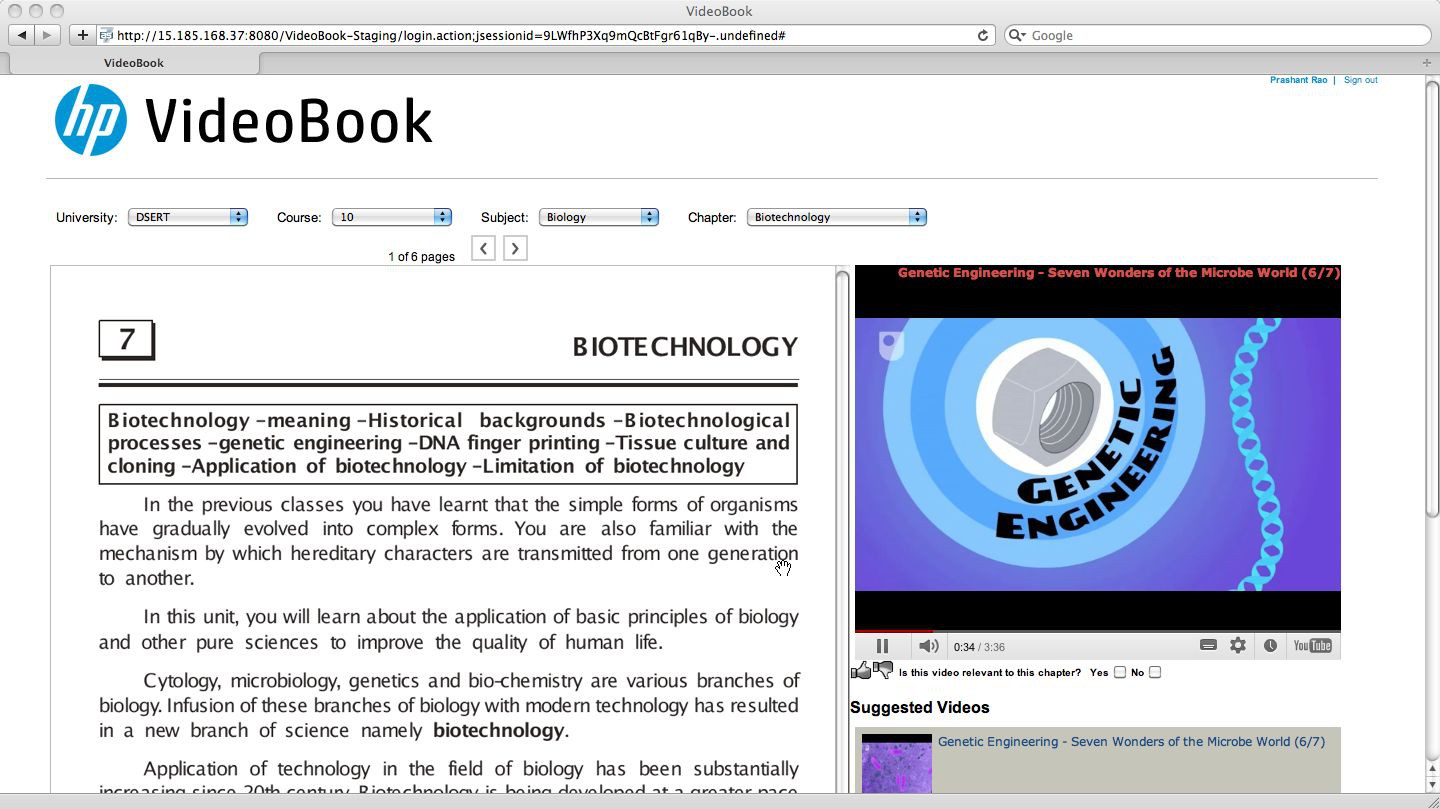
Task: Click the thumbs down icon
Action: tap(883, 670)
